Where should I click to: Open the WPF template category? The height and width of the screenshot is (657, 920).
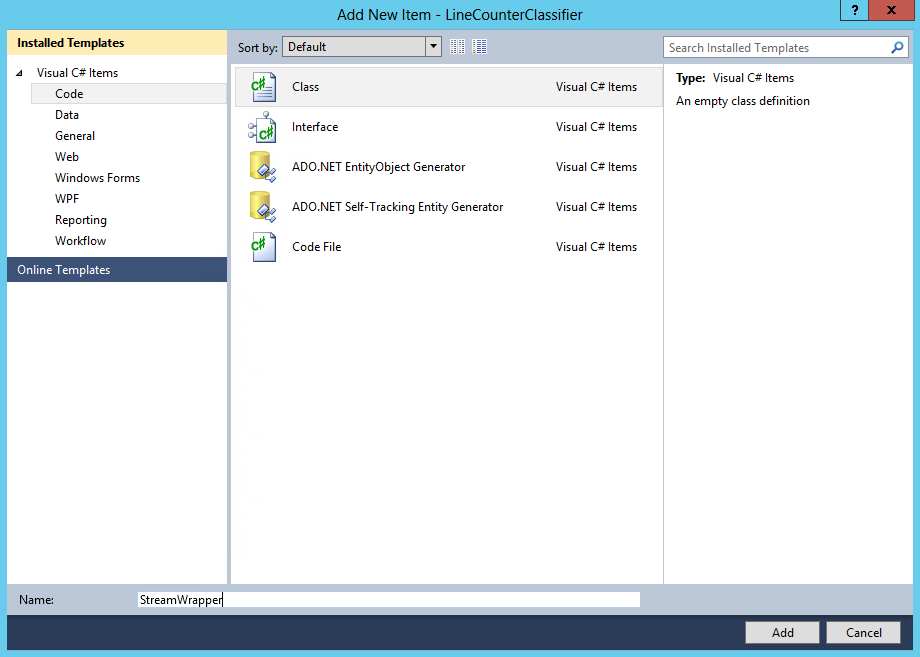coord(66,198)
